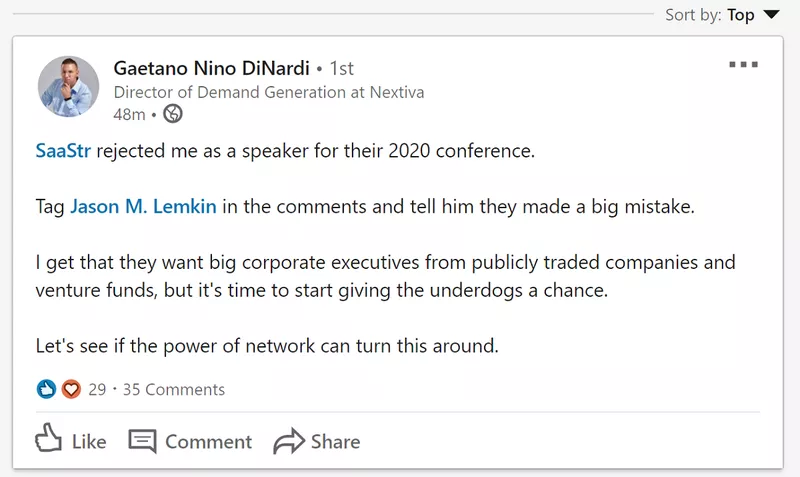Click the Like button label

click(x=89, y=441)
